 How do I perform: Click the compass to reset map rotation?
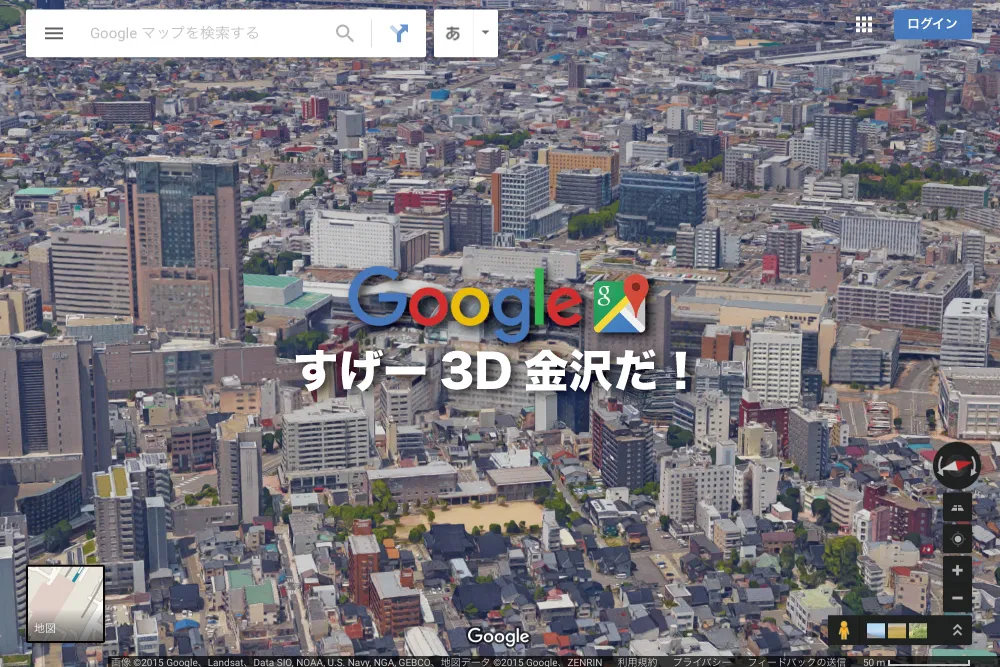956,466
